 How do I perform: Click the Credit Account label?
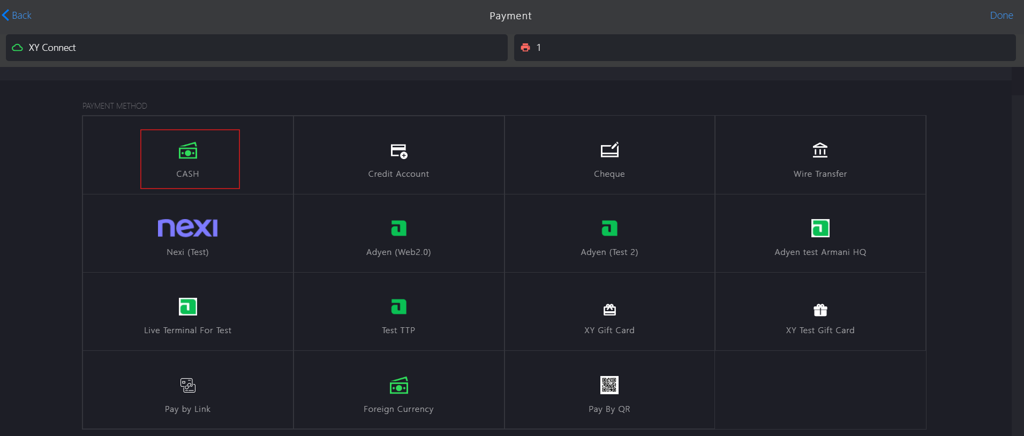tap(399, 174)
